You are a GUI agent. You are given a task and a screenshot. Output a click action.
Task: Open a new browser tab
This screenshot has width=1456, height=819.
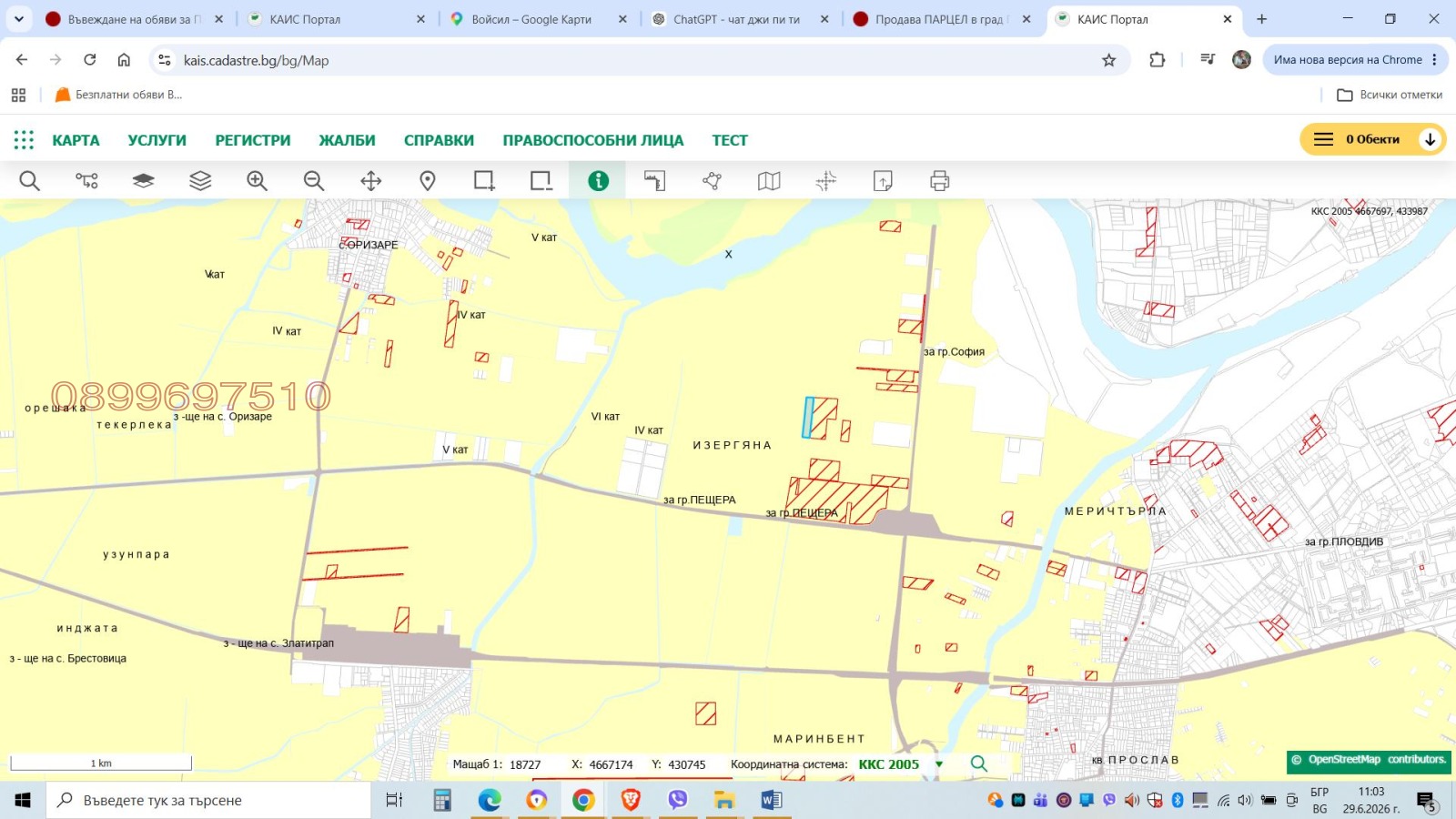[1261, 18]
